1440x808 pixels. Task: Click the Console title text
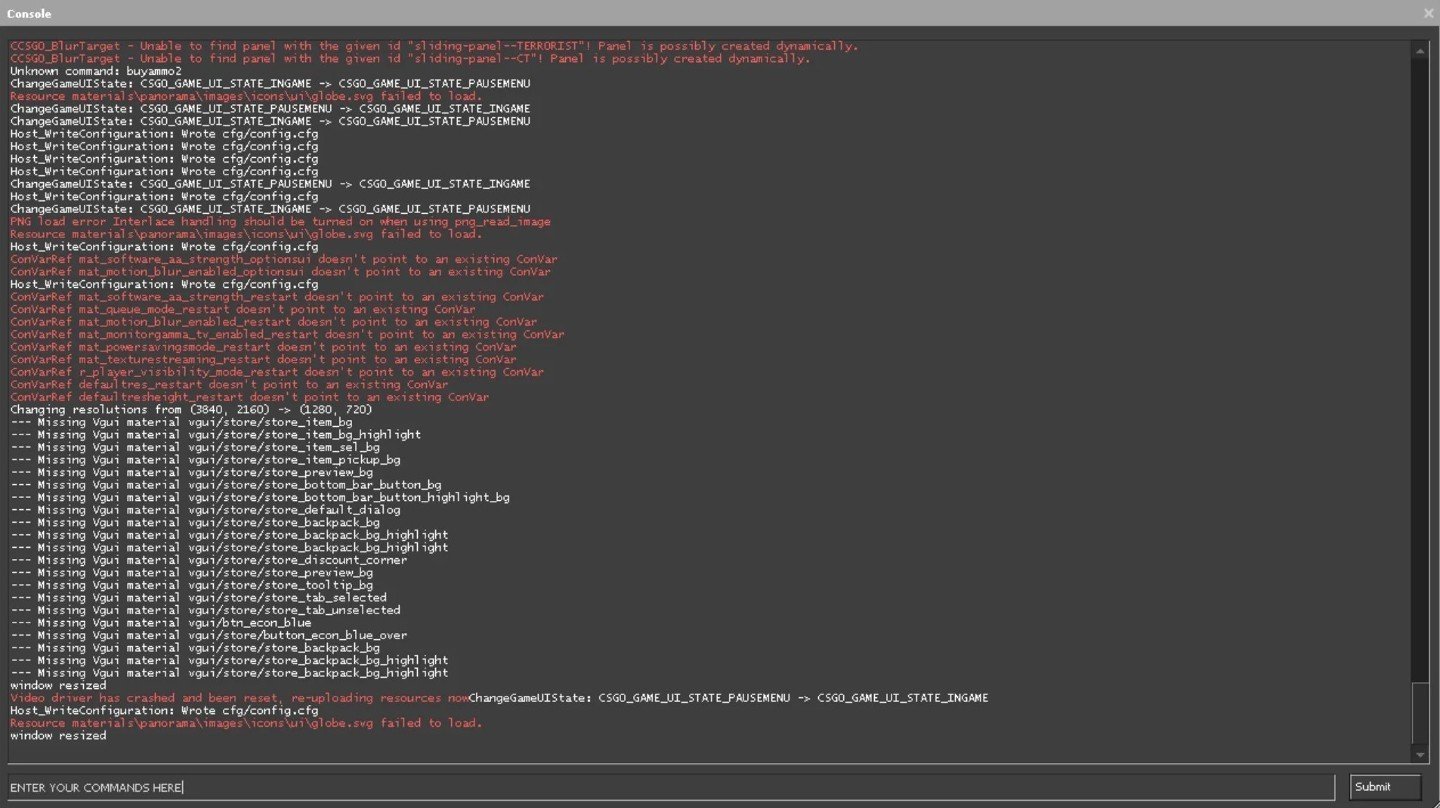[29, 14]
